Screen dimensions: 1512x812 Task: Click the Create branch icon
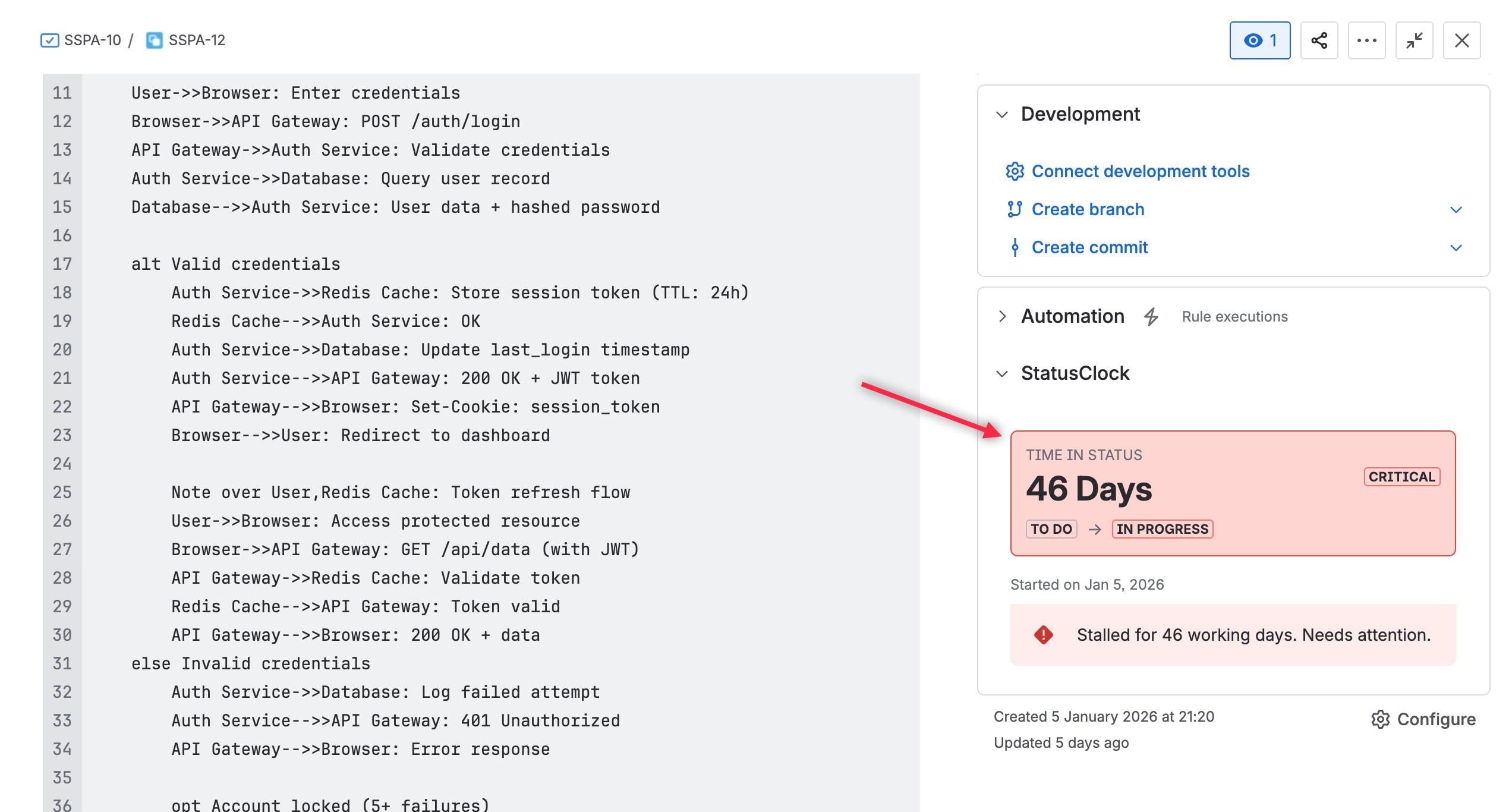[1015, 209]
